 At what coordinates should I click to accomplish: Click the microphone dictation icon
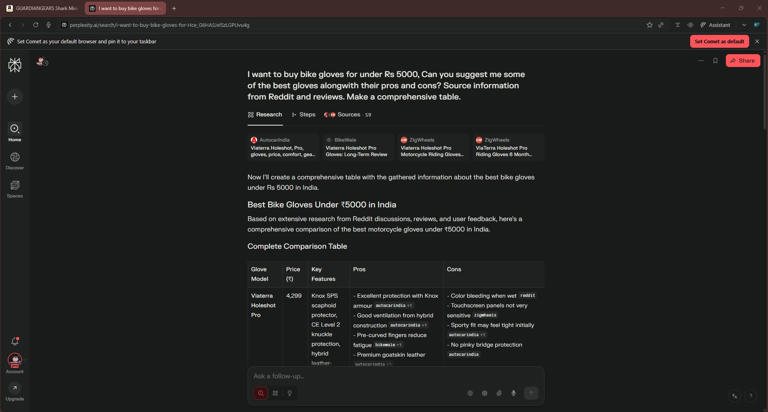coord(514,393)
